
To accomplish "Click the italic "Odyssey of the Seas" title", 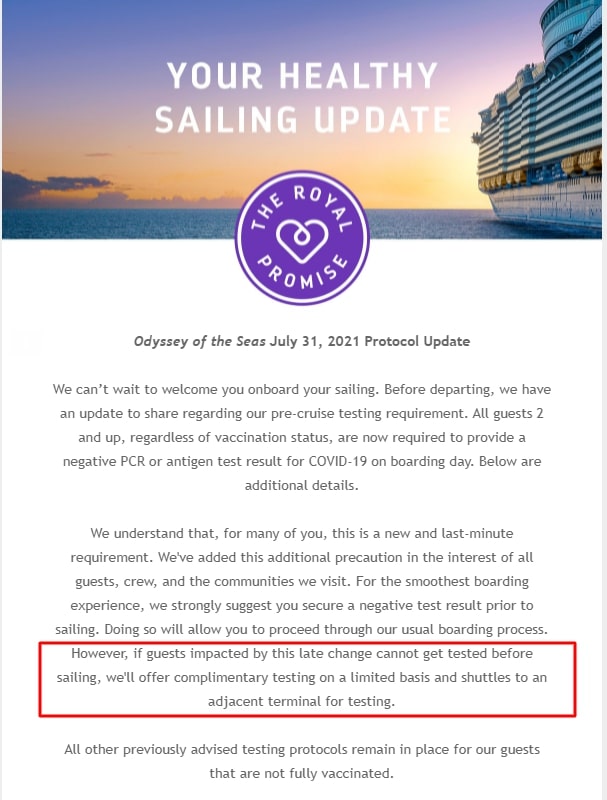I will coord(199,341).
